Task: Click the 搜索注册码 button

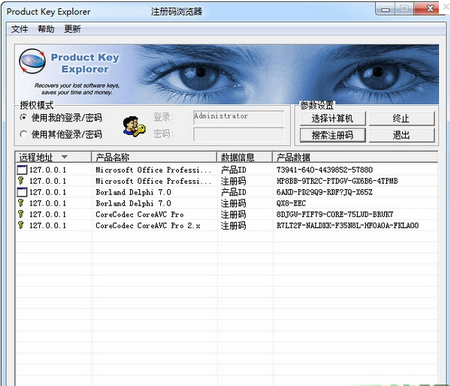Action: (333, 135)
